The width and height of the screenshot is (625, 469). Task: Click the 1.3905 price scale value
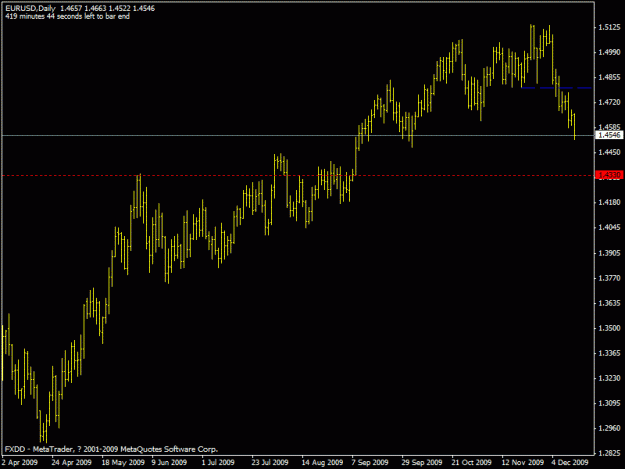point(610,253)
